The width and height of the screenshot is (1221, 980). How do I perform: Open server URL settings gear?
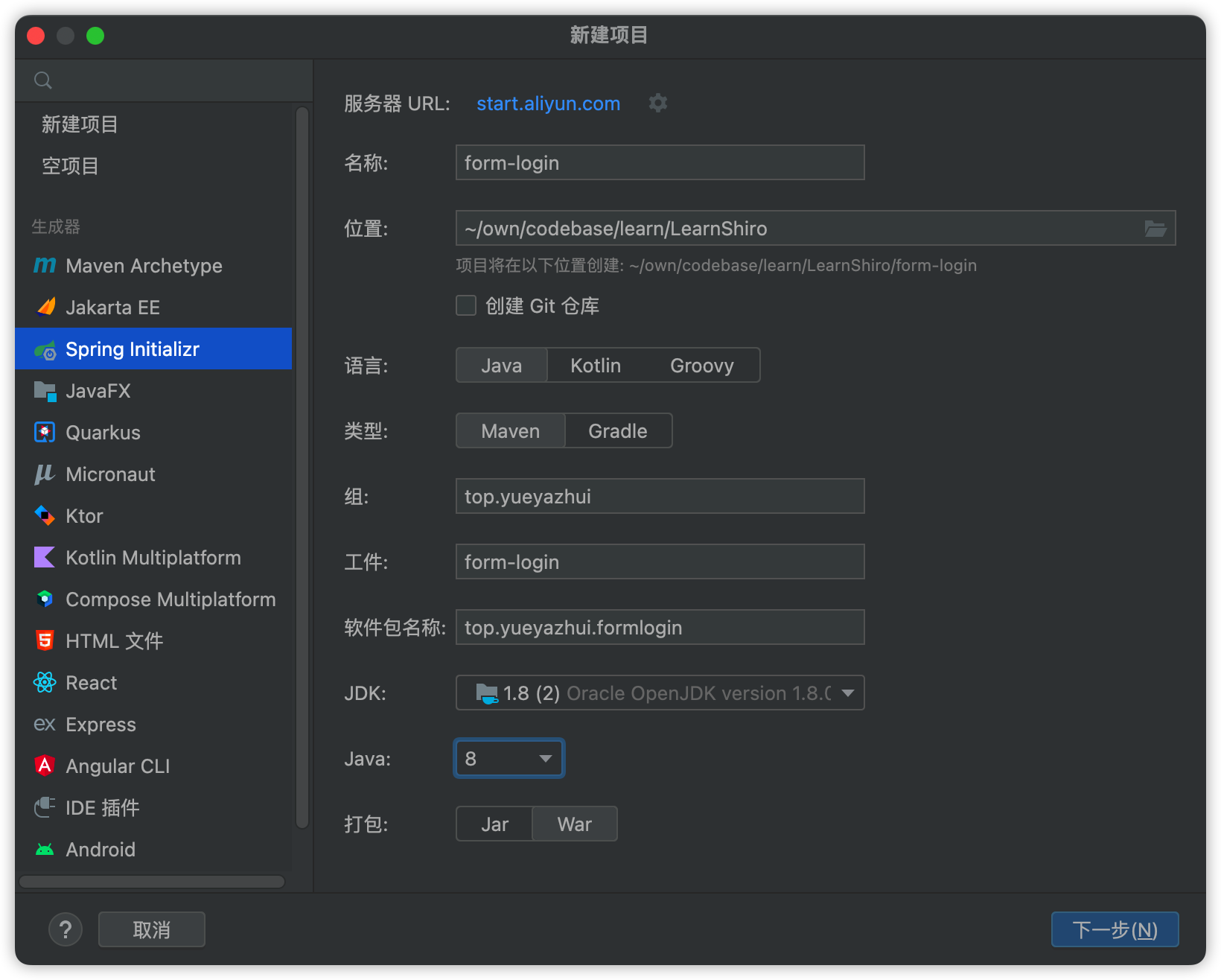pos(657,103)
